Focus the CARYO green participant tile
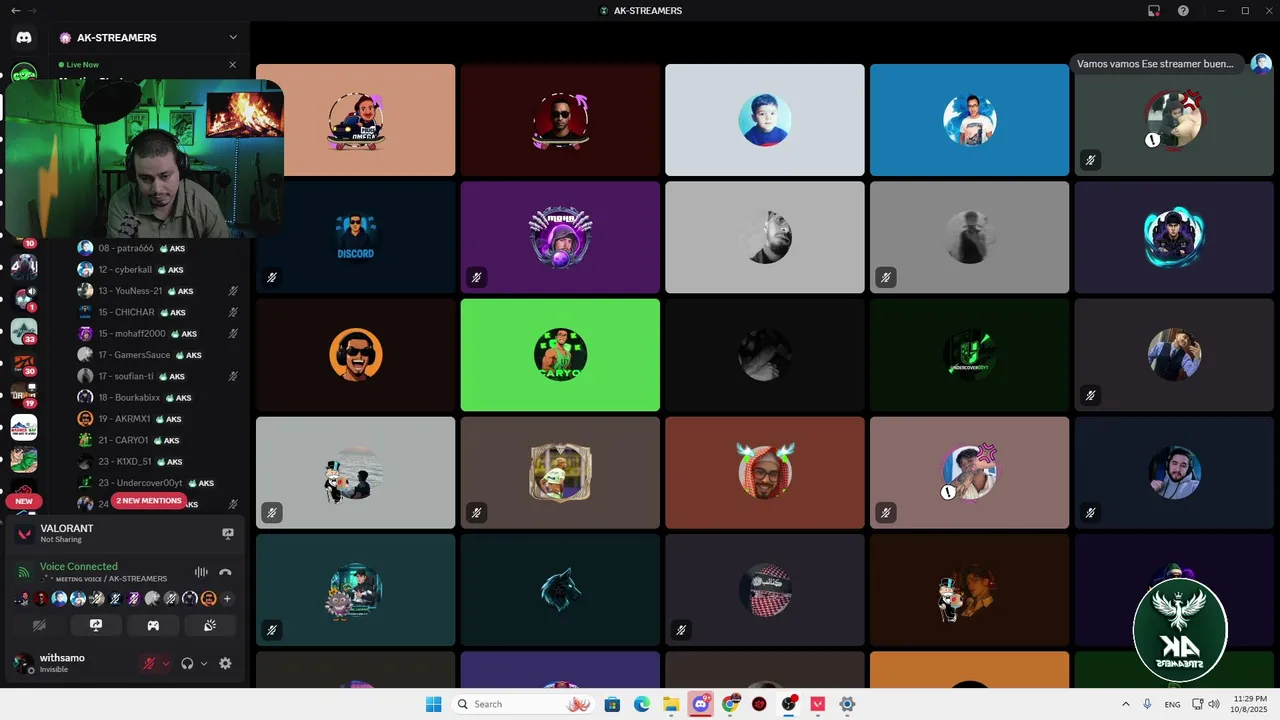This screenshot has width=1280, height=720. pos(560,355)
